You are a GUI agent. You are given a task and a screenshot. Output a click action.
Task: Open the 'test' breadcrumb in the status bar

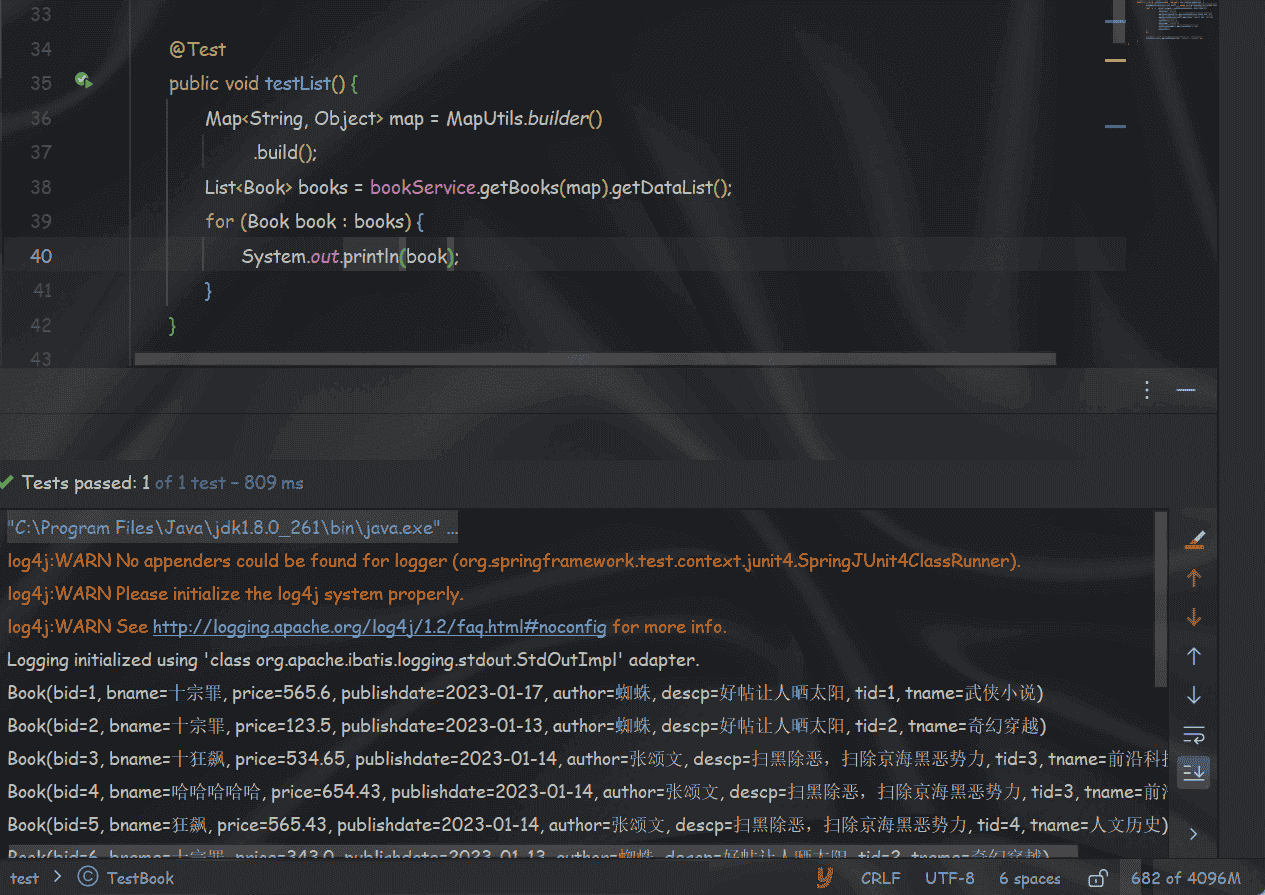click(x=25, y=878)
